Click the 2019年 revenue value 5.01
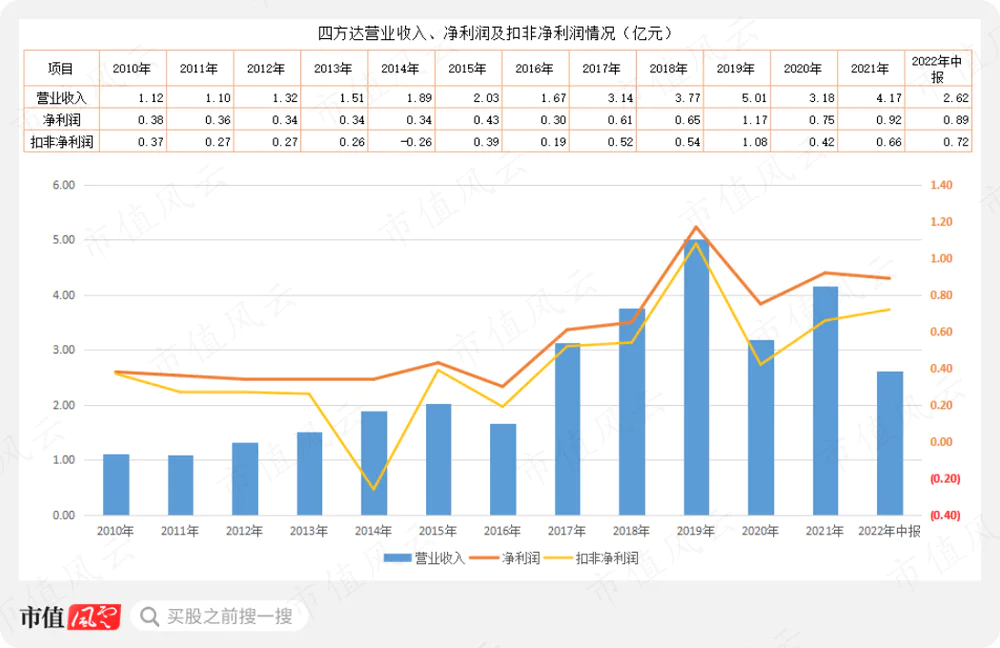Viewport: 1000px width, 648px height. click(x=737, y=98)
